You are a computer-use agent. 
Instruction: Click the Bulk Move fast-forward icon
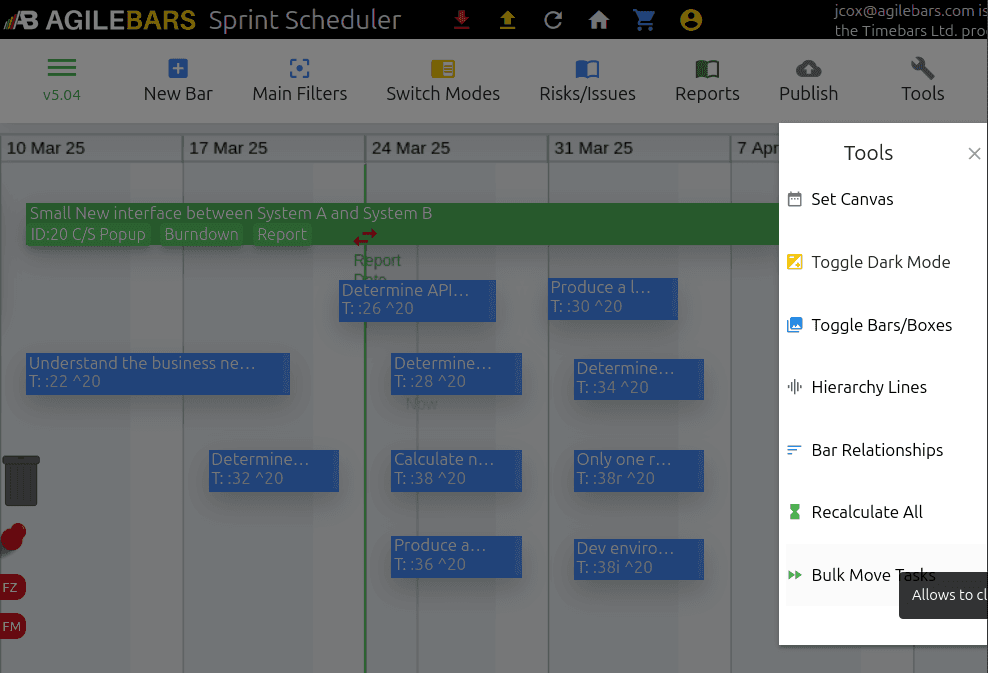(795, 575)
